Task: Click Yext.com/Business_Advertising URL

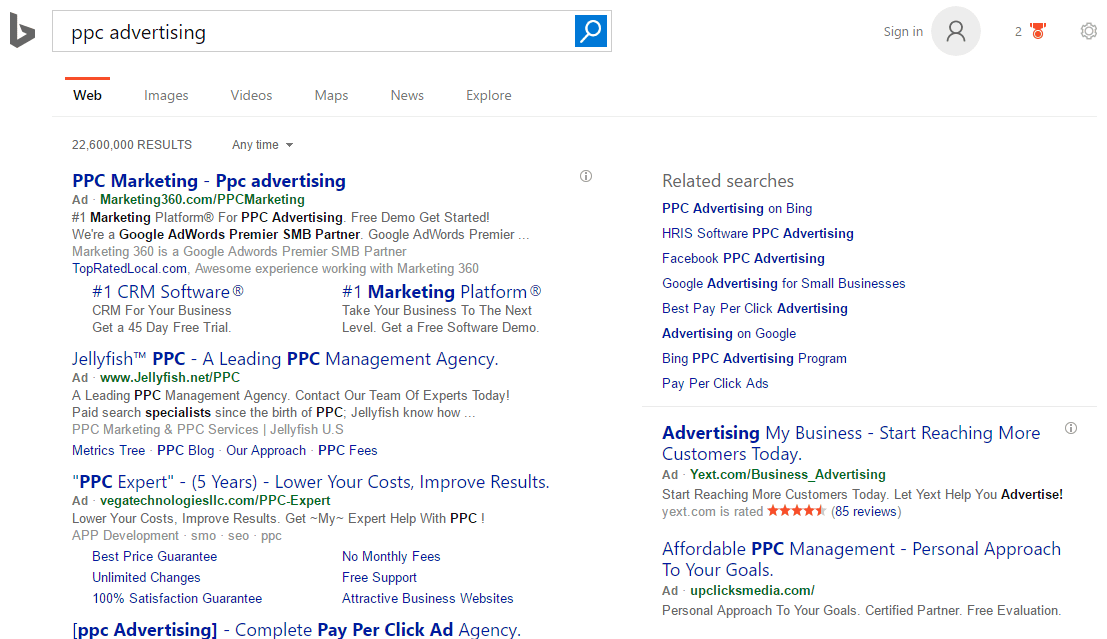Action: pos(787,474)
